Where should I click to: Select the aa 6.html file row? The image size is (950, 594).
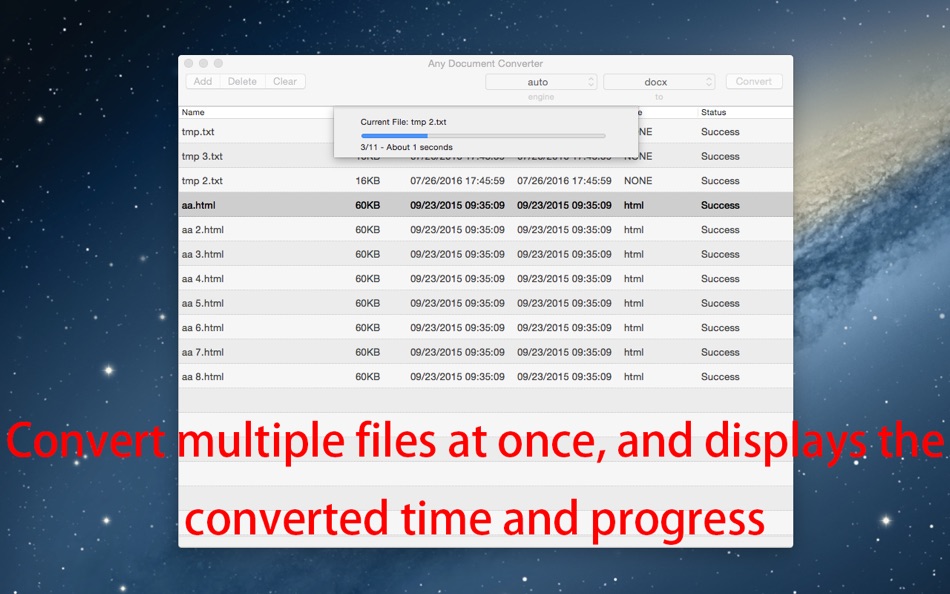click(485, 327)
